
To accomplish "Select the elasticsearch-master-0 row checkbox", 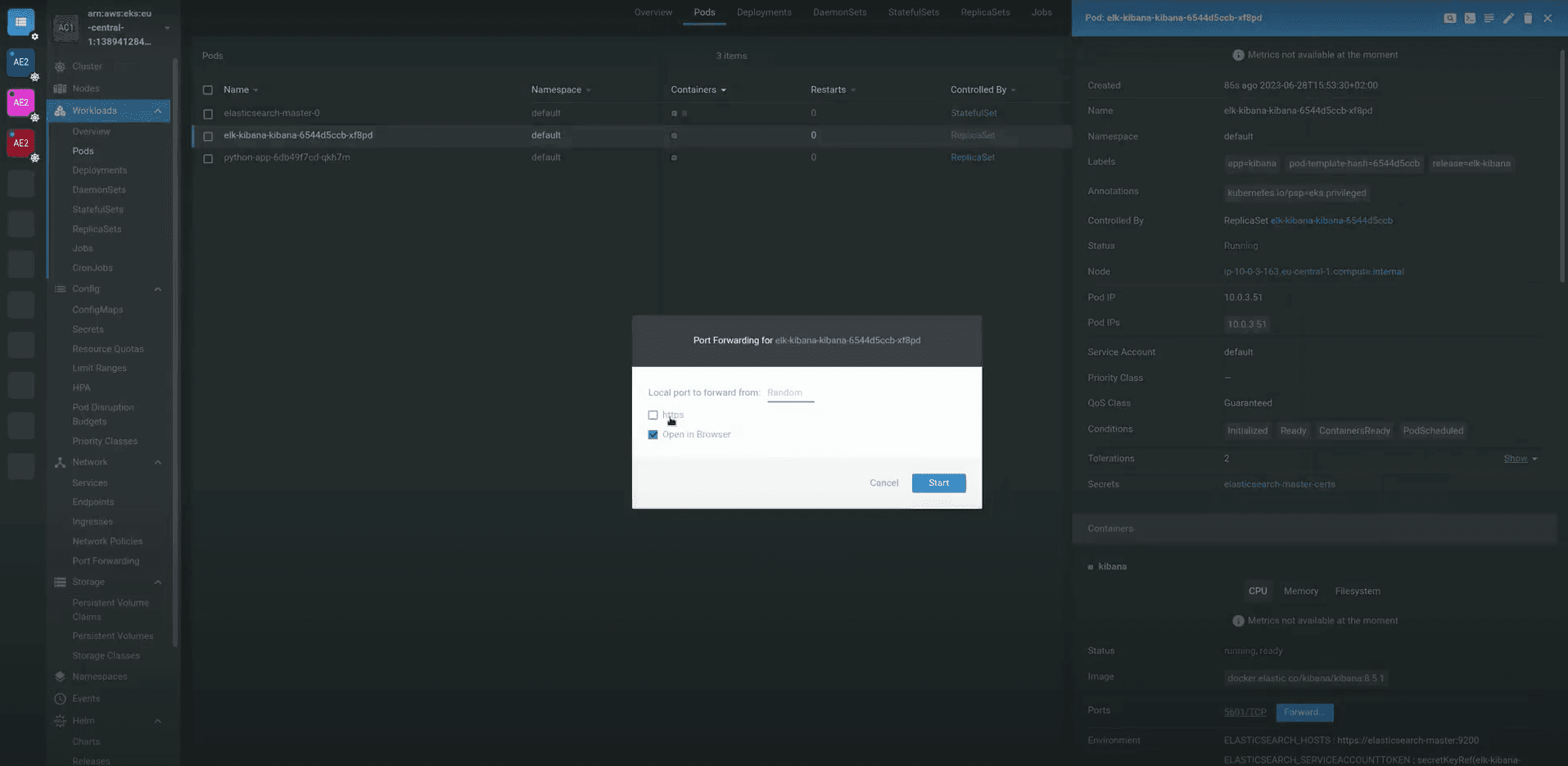I will pos(208,113).
